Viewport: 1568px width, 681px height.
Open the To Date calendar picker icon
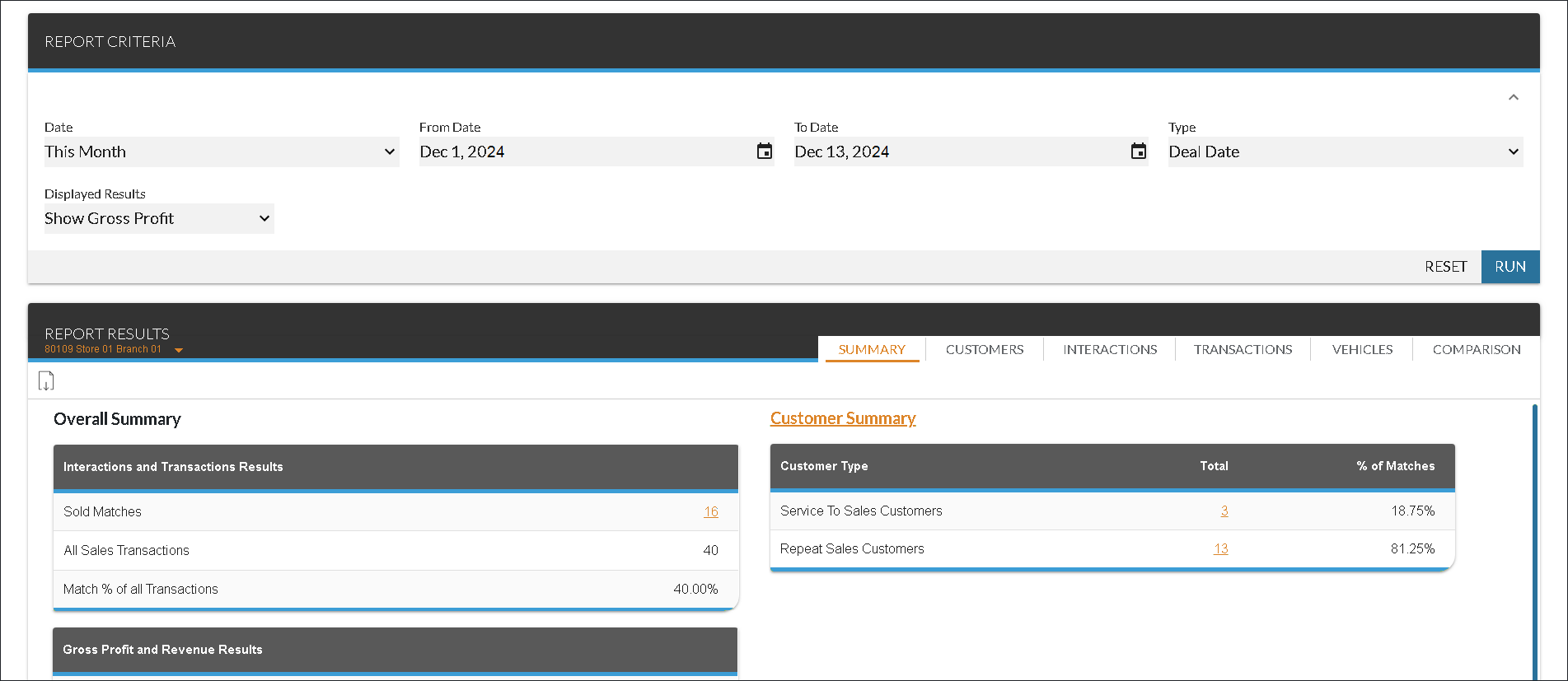click(x=1138, y=152)
